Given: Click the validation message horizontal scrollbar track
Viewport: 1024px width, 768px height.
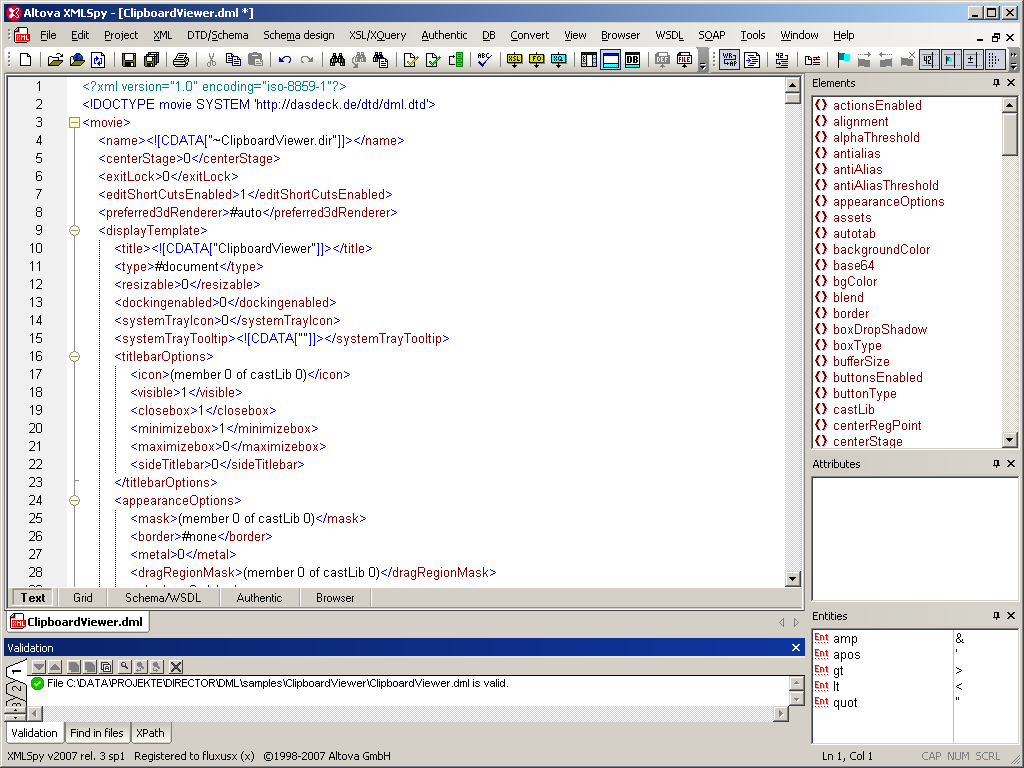Looking at the screenshot, I should click(408, 714).
